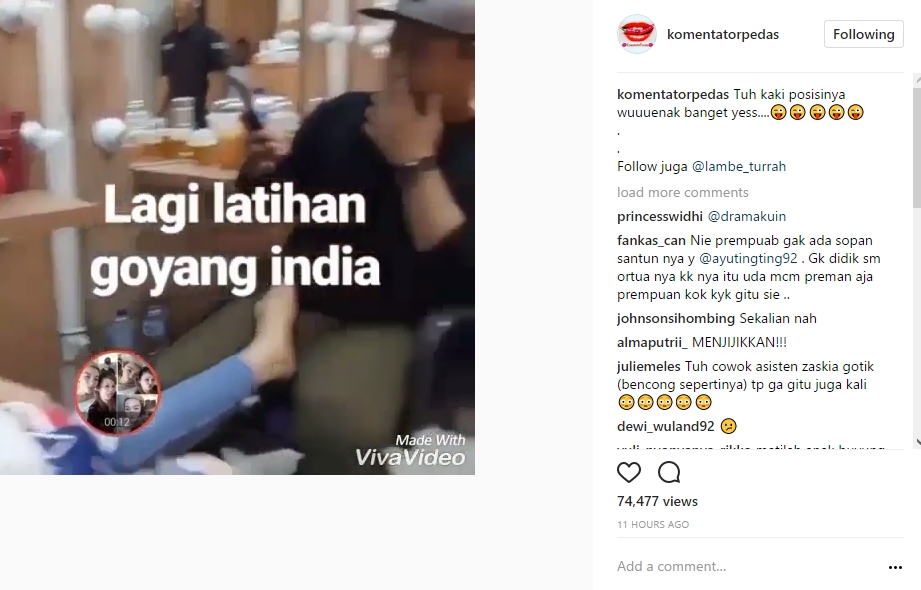
Task: Visit johnsonsihombing's profile
Action: [x=675, y=319]
